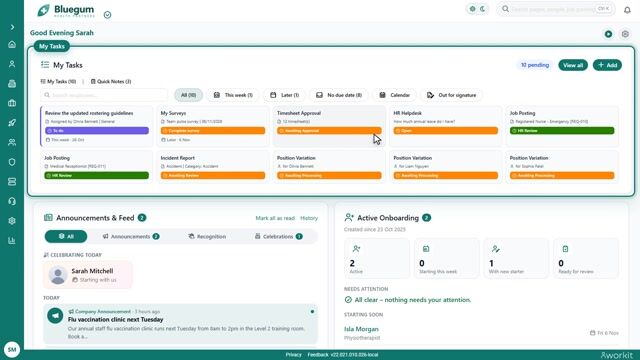Focus the global search field
Viewport: 640px width, 360px height.
(556, 9)
